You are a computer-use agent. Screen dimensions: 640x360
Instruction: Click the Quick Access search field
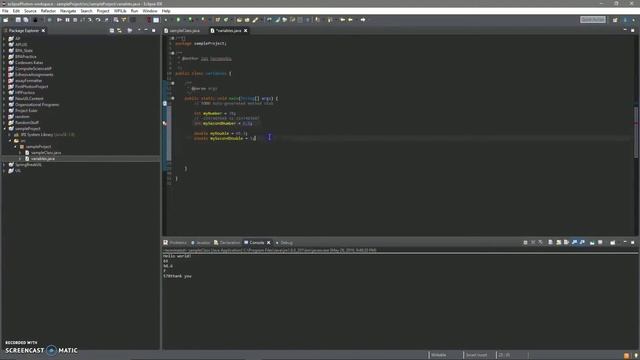point(593,20)
